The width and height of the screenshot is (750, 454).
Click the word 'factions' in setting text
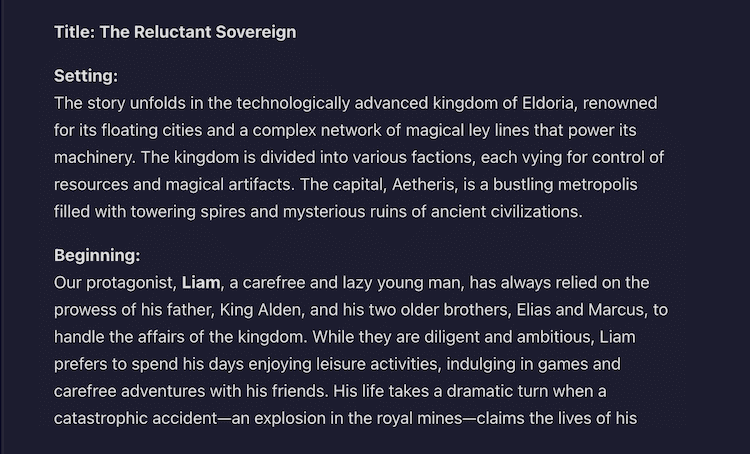(x=443, y=157)
